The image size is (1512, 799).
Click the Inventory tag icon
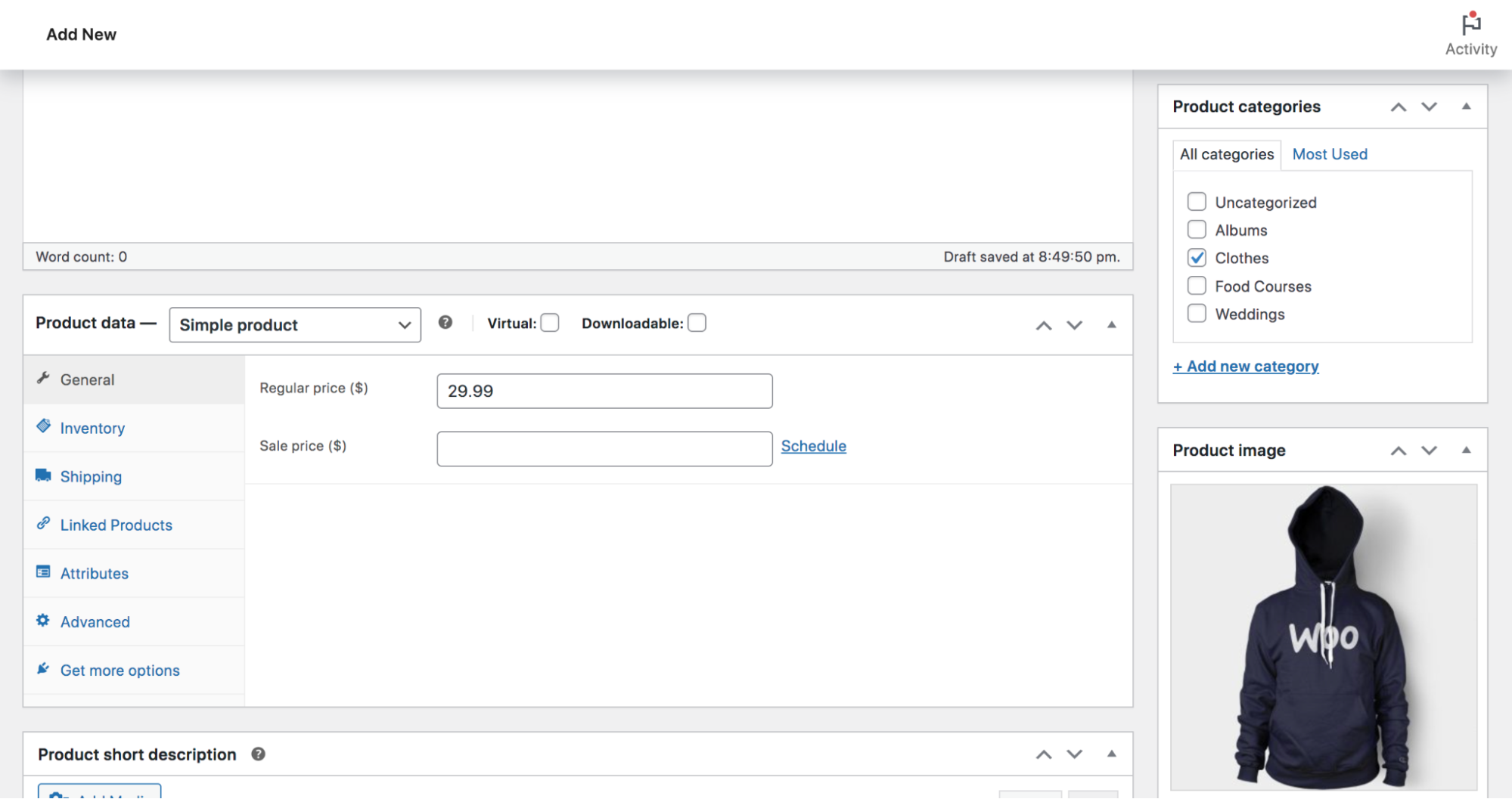(43, 426)
